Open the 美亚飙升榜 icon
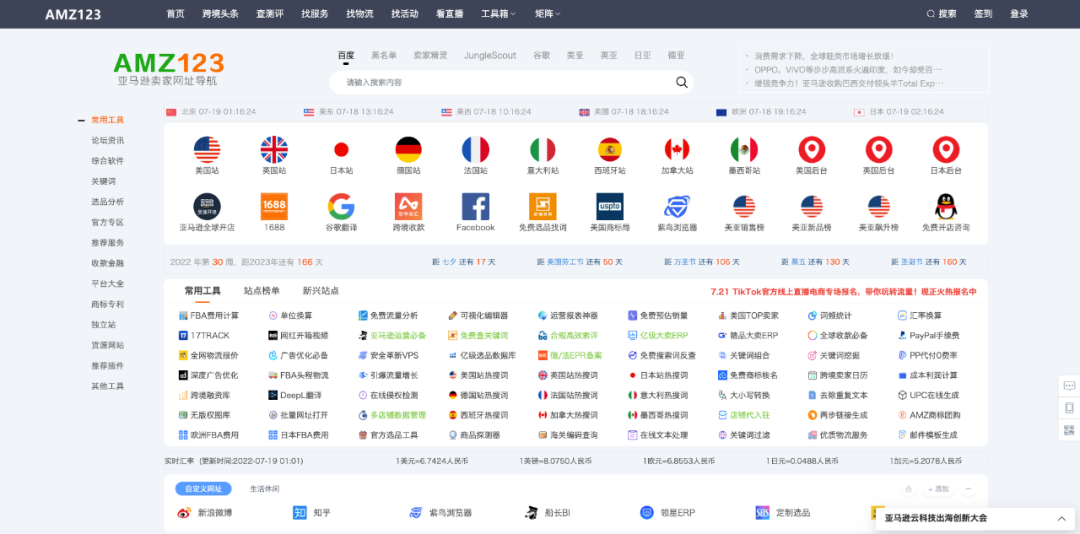This screenshot has height=534, width=1080. pos(879,207)
